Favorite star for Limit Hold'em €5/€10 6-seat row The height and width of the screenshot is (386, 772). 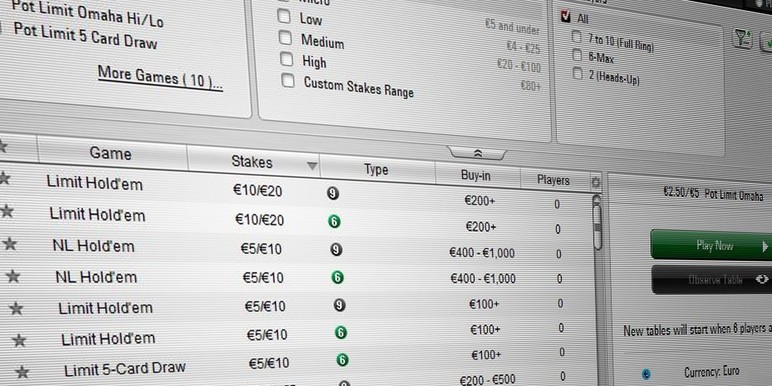[19, 340]
